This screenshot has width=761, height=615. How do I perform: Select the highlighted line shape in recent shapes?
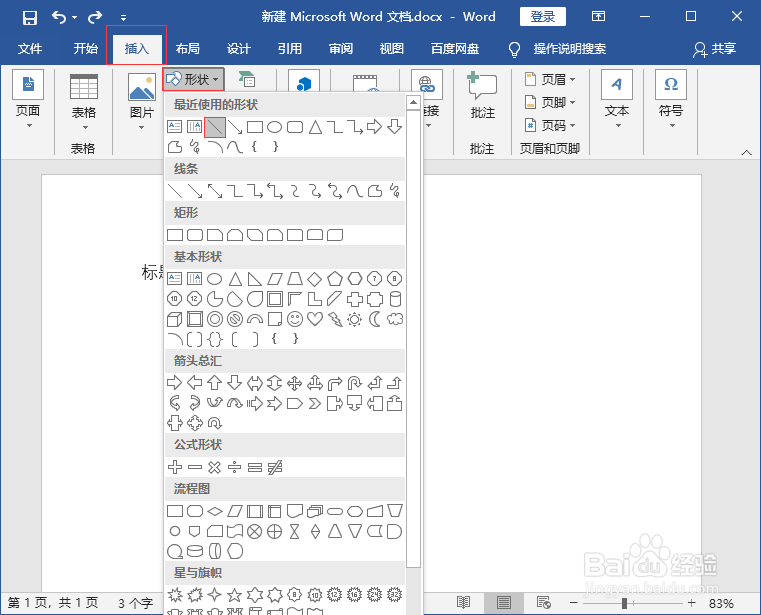tap(215, 127)
